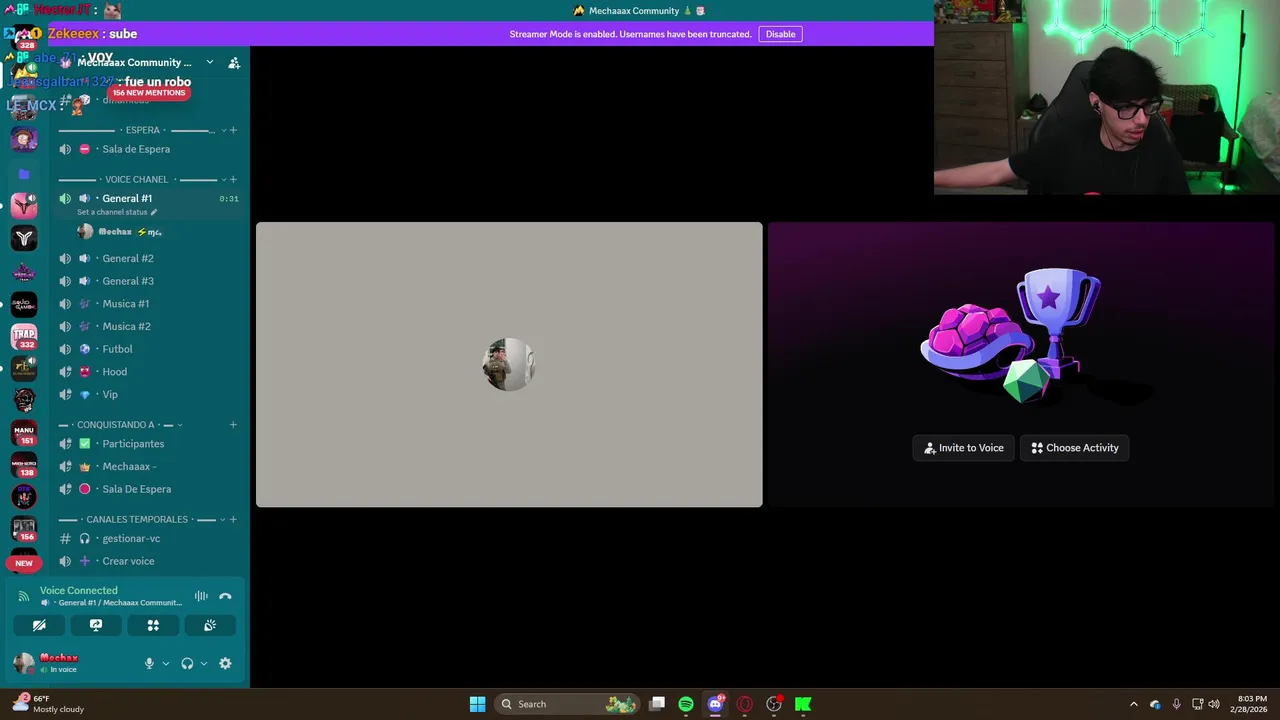Open Discord taskbar icon

point(715,704)
